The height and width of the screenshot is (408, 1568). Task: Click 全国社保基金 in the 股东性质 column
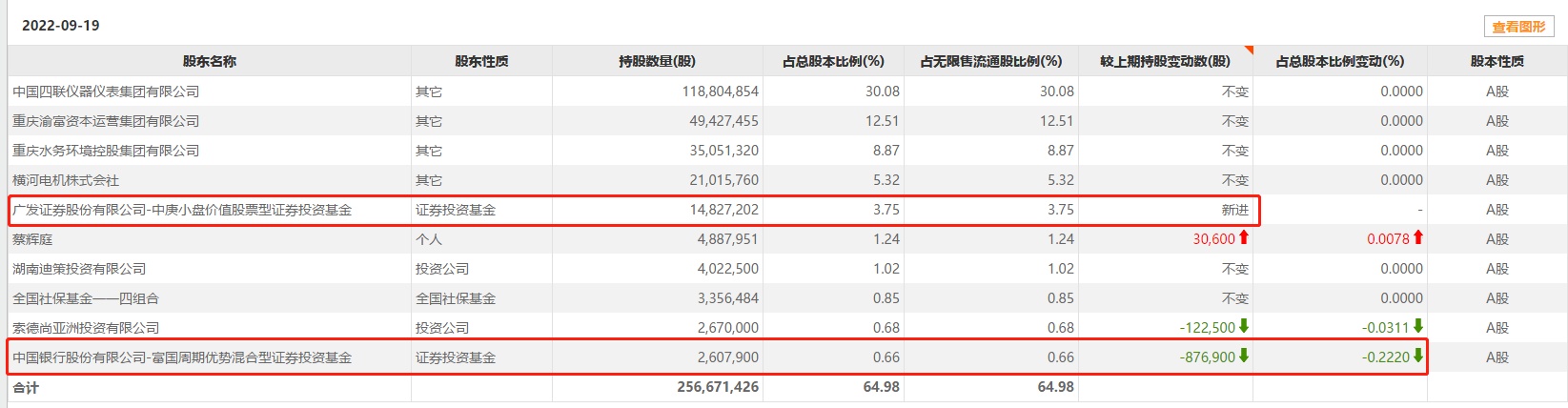456,298
